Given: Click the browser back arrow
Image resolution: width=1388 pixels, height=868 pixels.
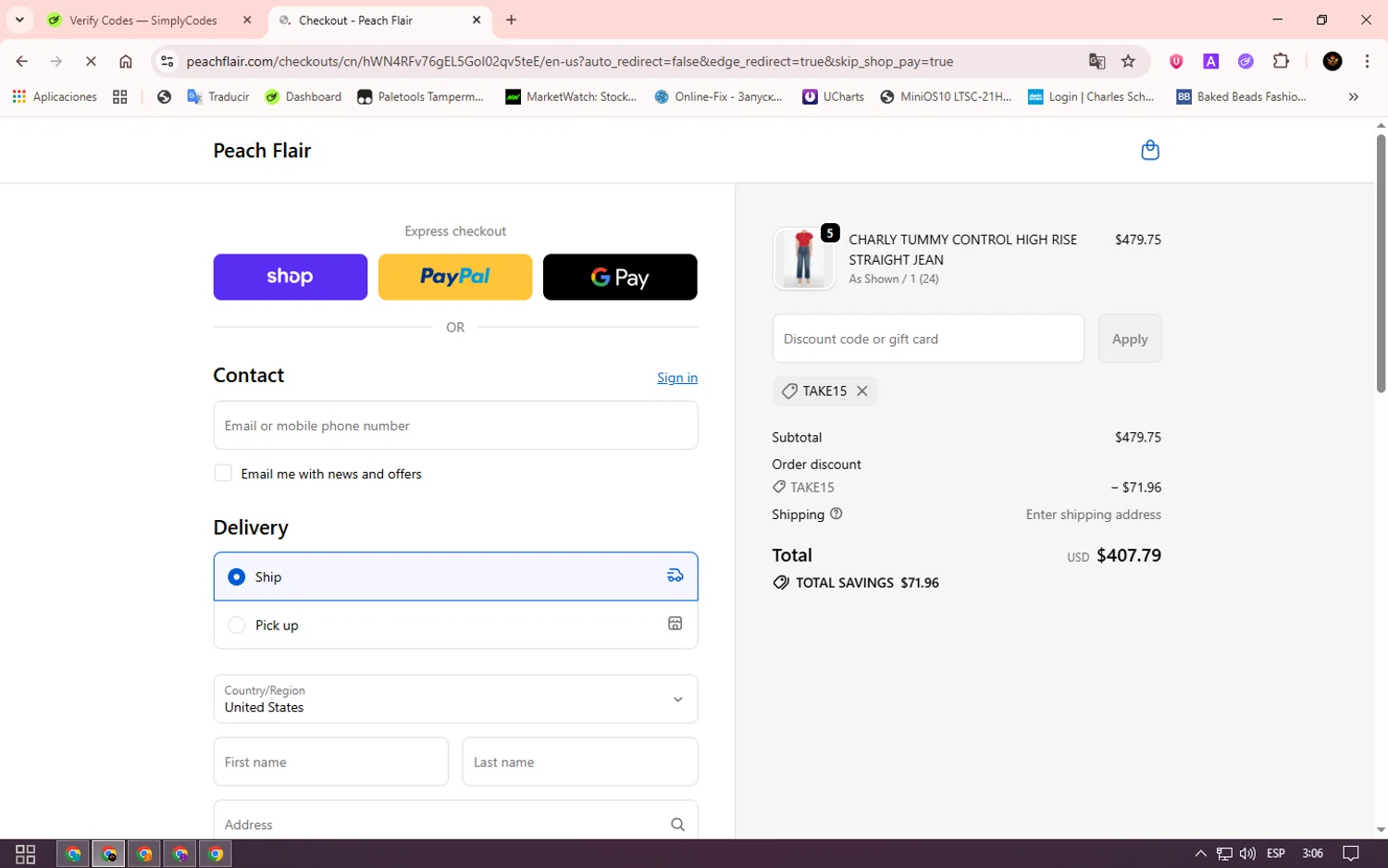Looking at the screenshot, I should (21, 61).
